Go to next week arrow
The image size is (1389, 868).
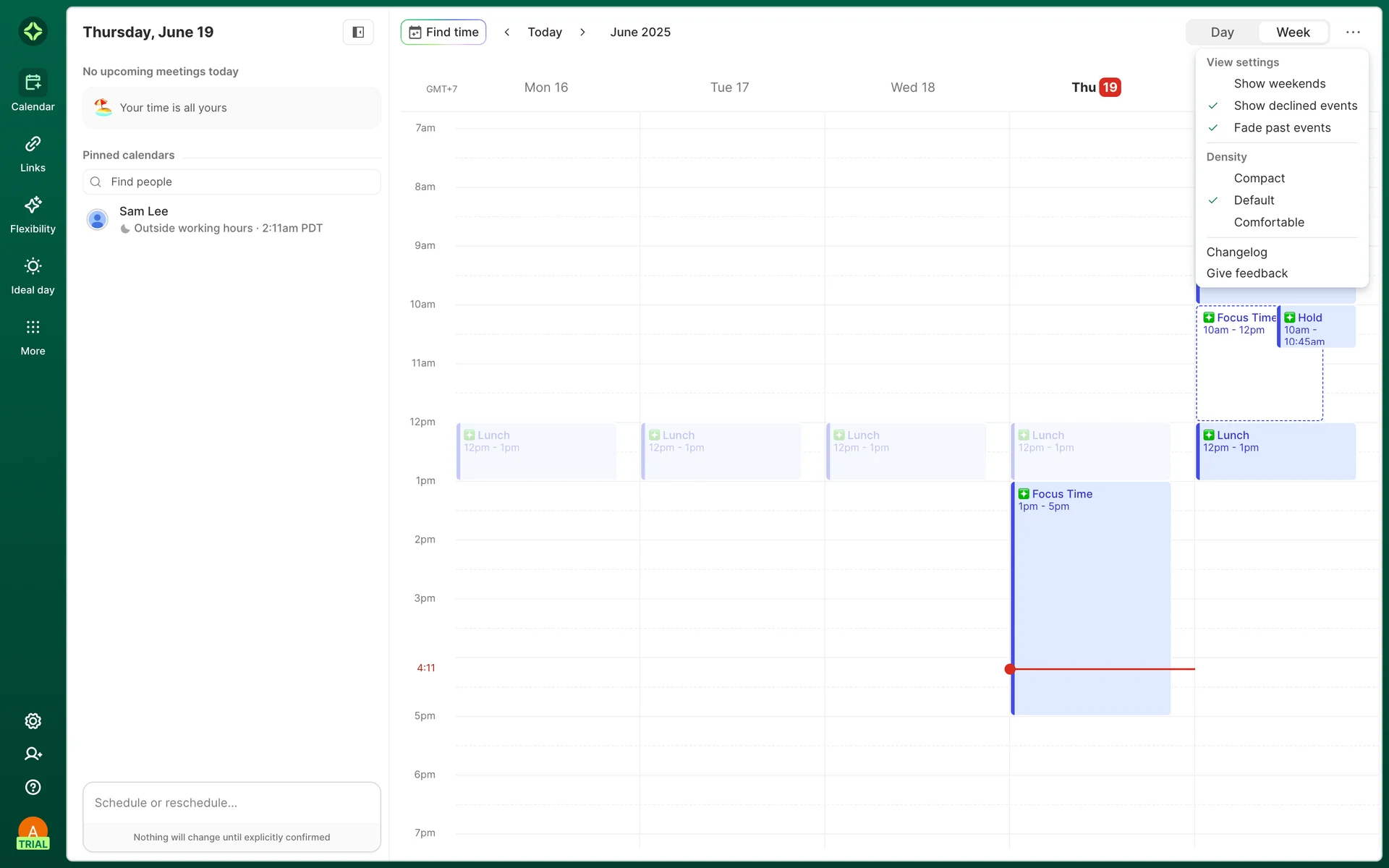click(582, 32)
